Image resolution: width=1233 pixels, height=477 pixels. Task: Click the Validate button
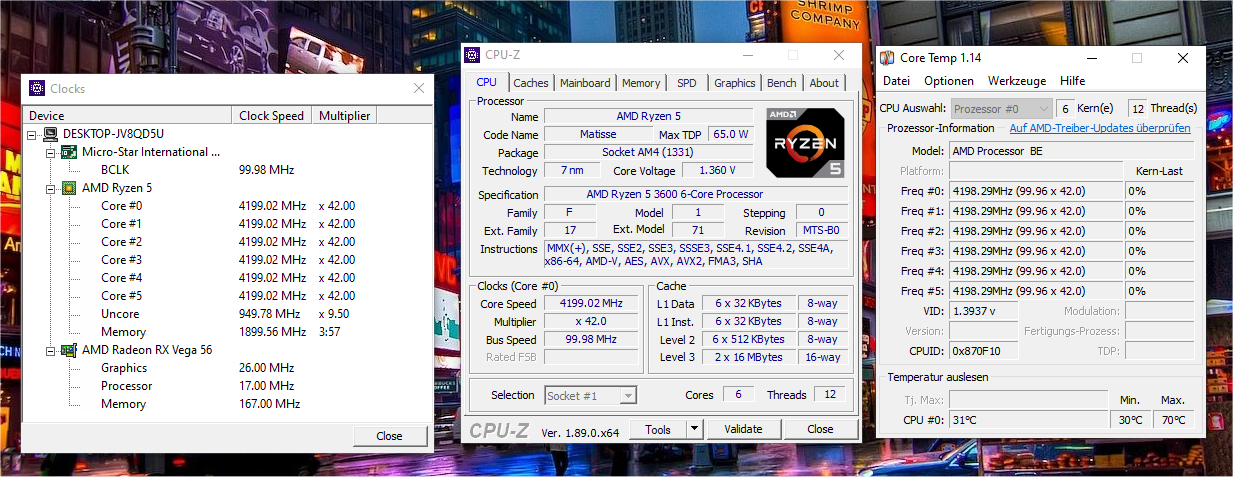click(743, 429)
